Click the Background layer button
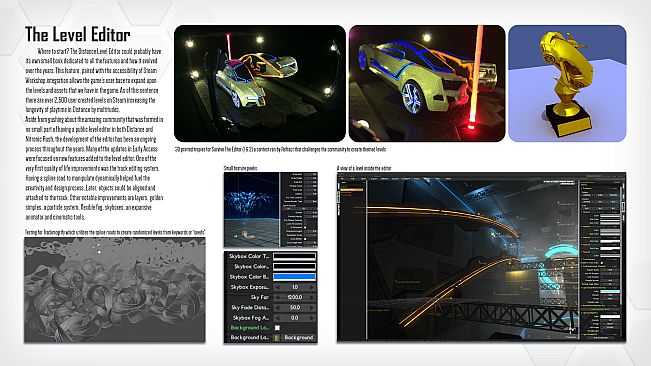Viewport: 651px width, 366px height. point(299,338)
